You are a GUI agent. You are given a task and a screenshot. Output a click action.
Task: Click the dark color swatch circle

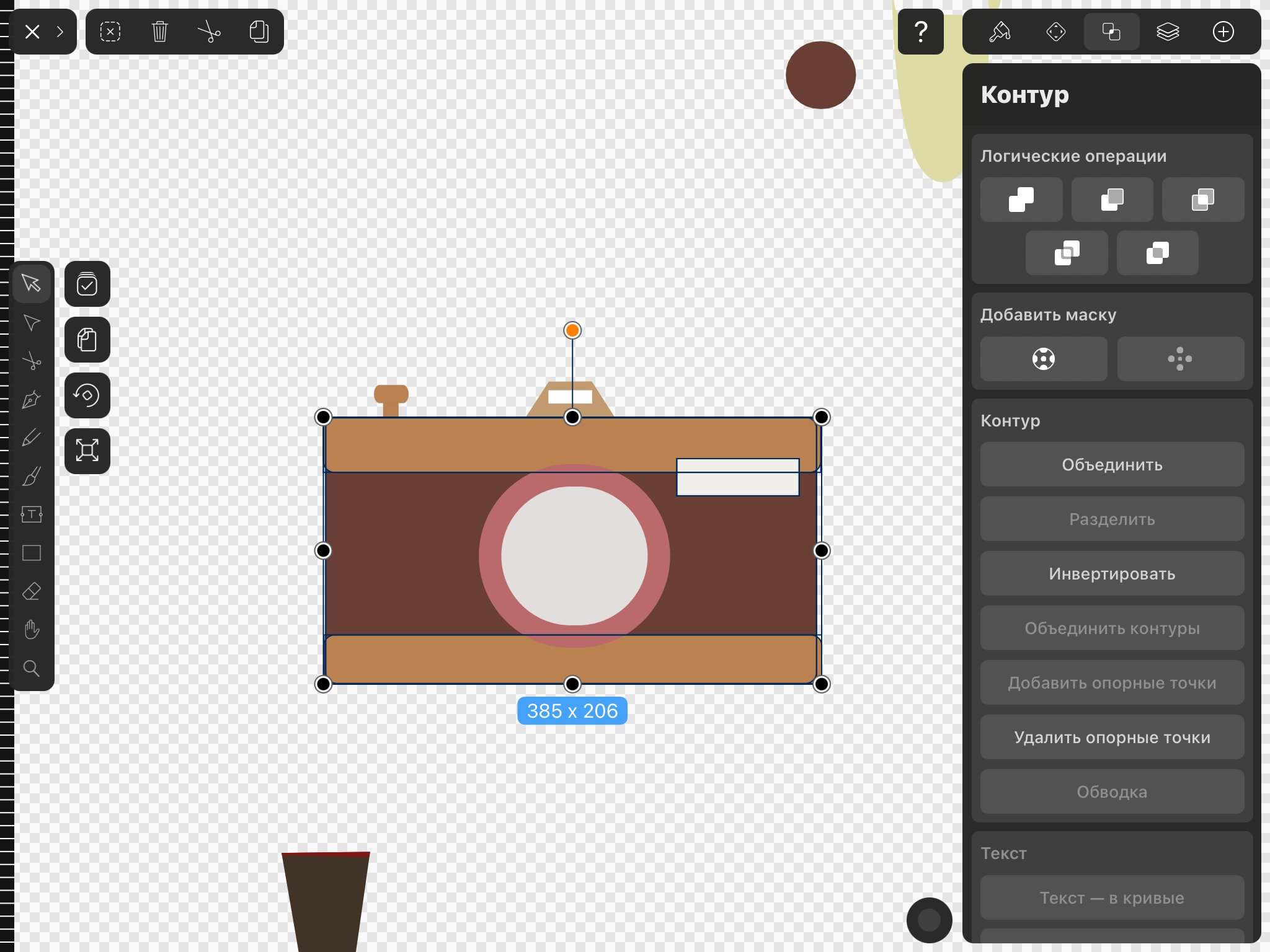(929, 920)
